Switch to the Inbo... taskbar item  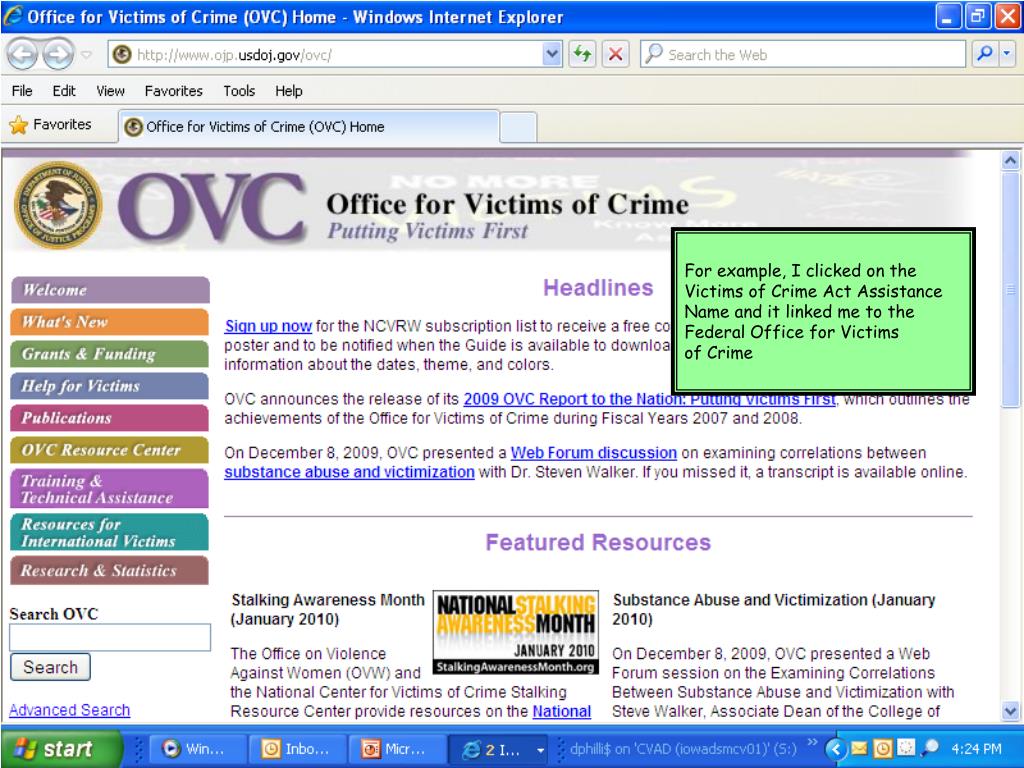(298, 749)
